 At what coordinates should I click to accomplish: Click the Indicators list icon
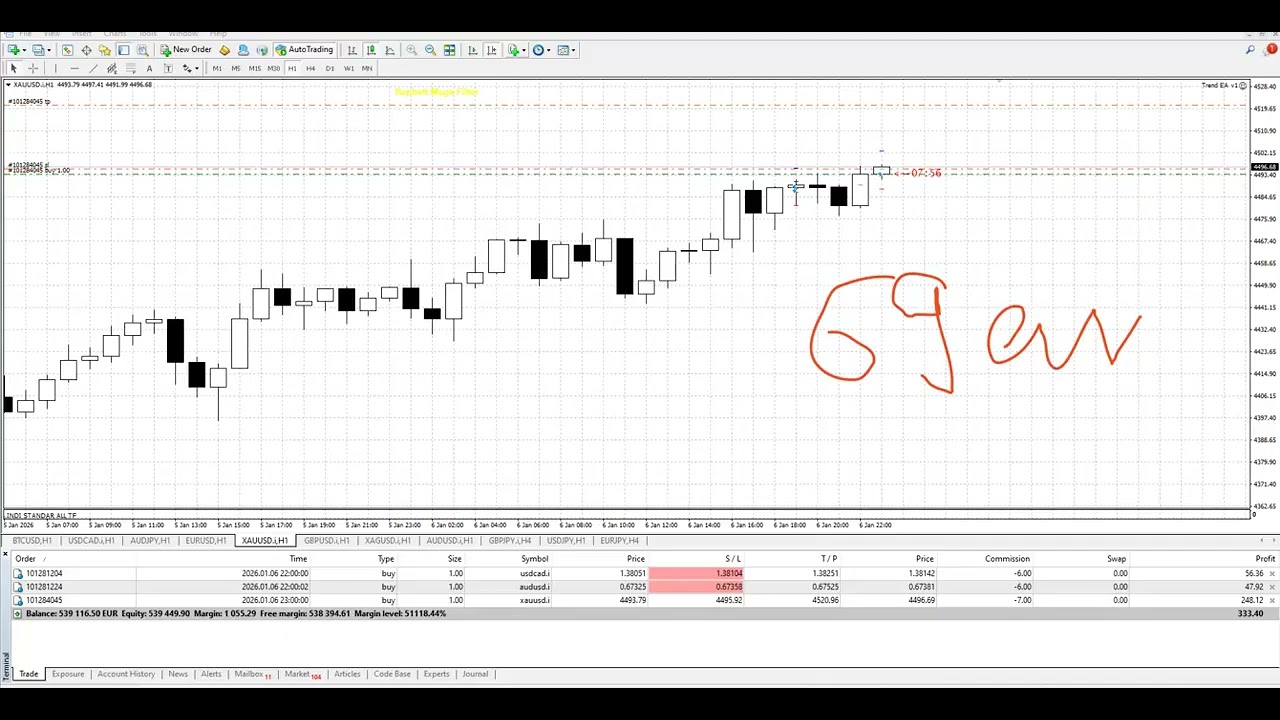click(x=513, y=50)
